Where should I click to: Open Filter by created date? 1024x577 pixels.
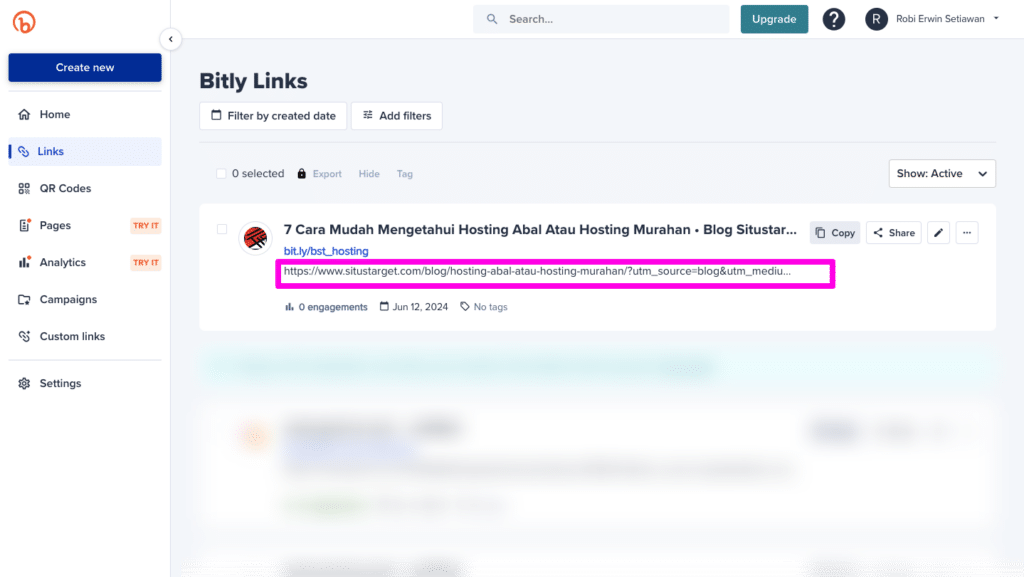click(273, 116)
